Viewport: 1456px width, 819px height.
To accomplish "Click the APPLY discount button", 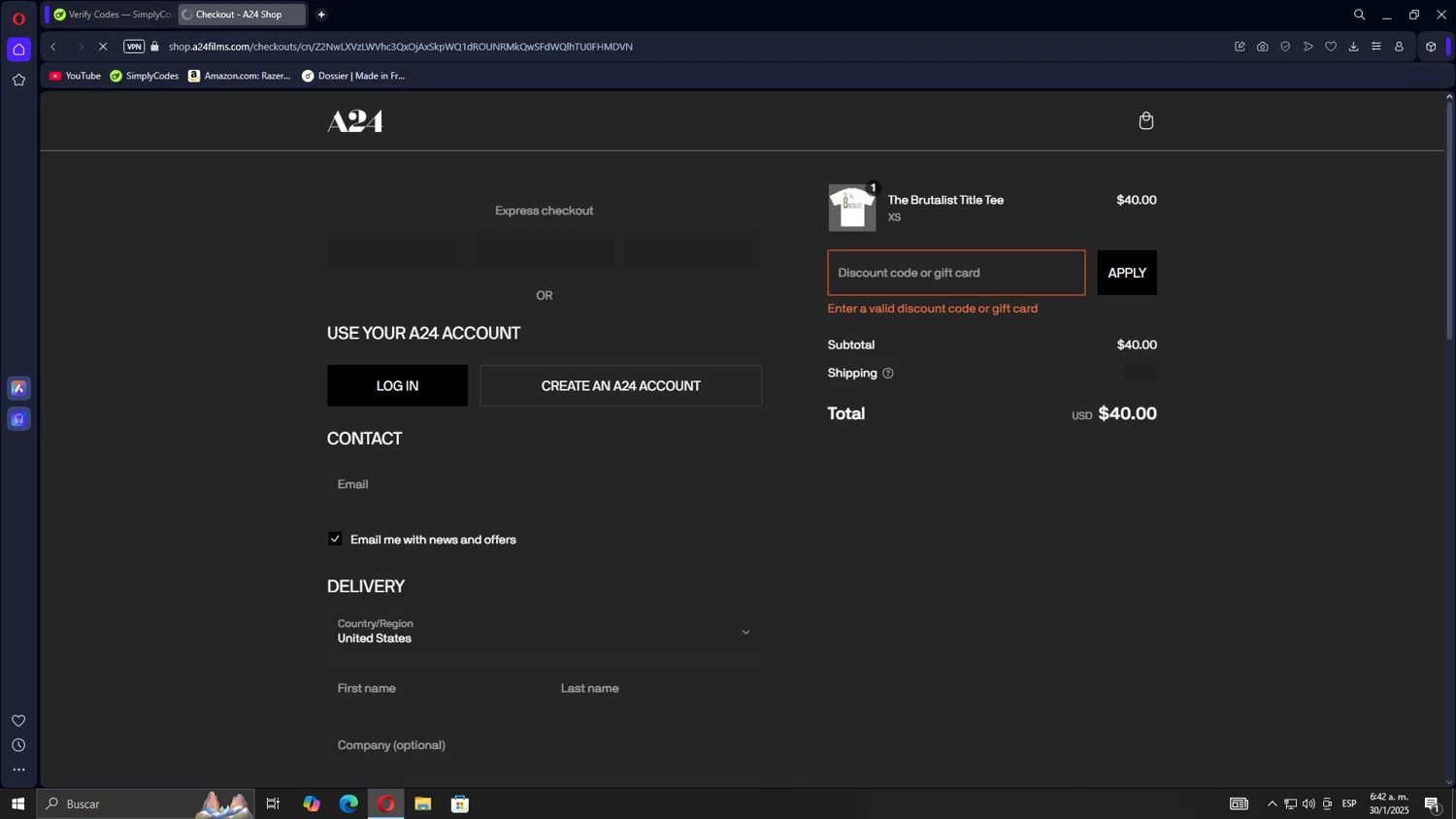I will (x=1127, y=273).
